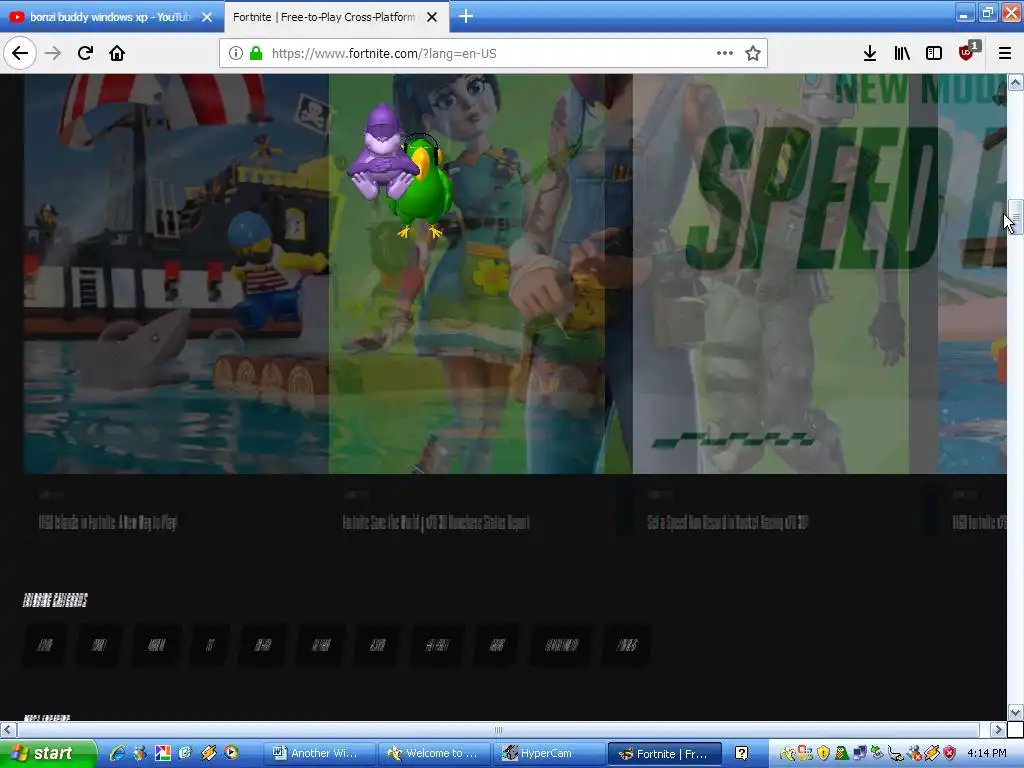Click the horizontal scrollbar right arrow
Viewport: 1024px width, 768px height.
tap(998, 729)
